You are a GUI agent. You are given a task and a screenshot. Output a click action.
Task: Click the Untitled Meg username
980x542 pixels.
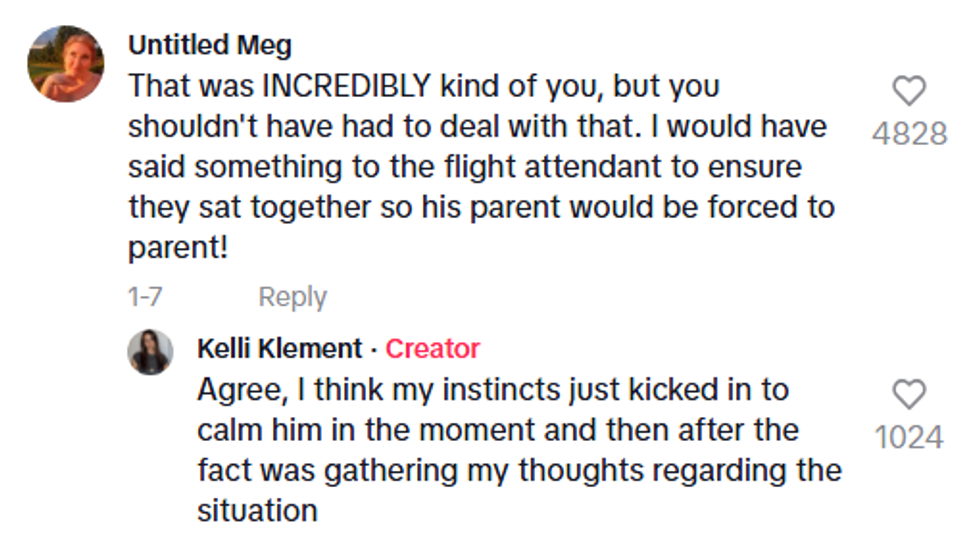(210, 46)
